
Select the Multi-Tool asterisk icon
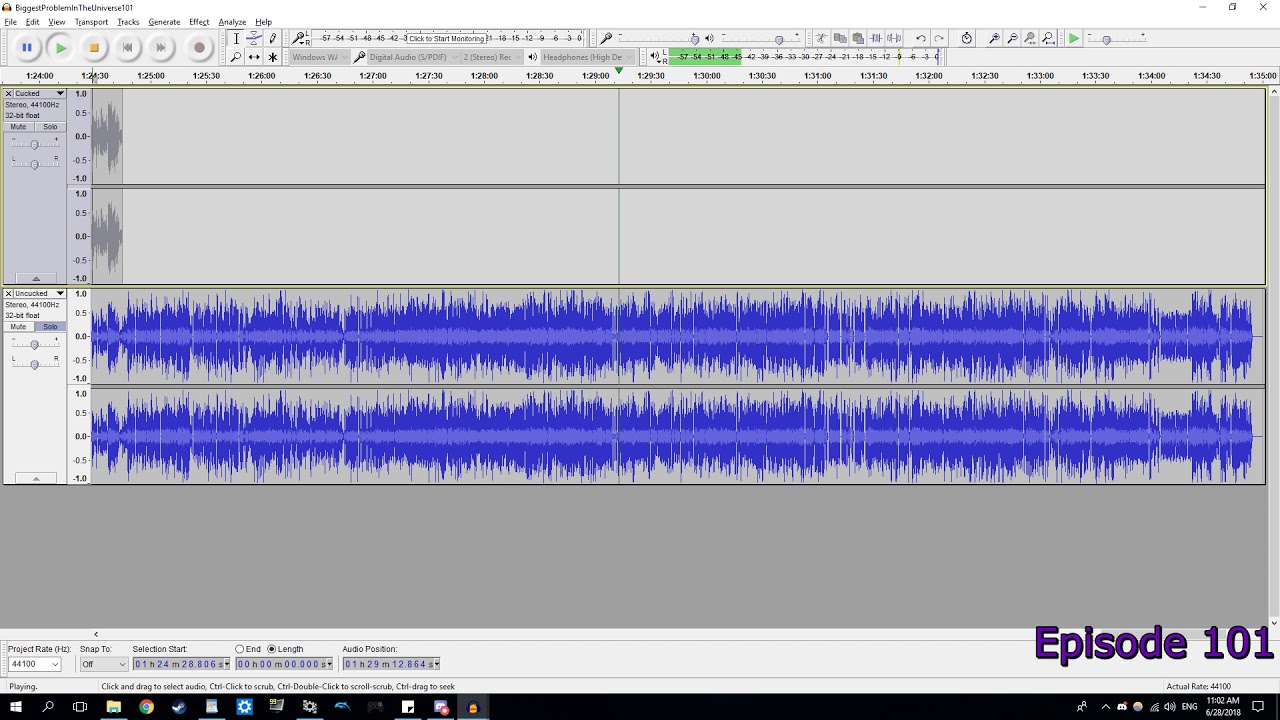tap(272, 57)
